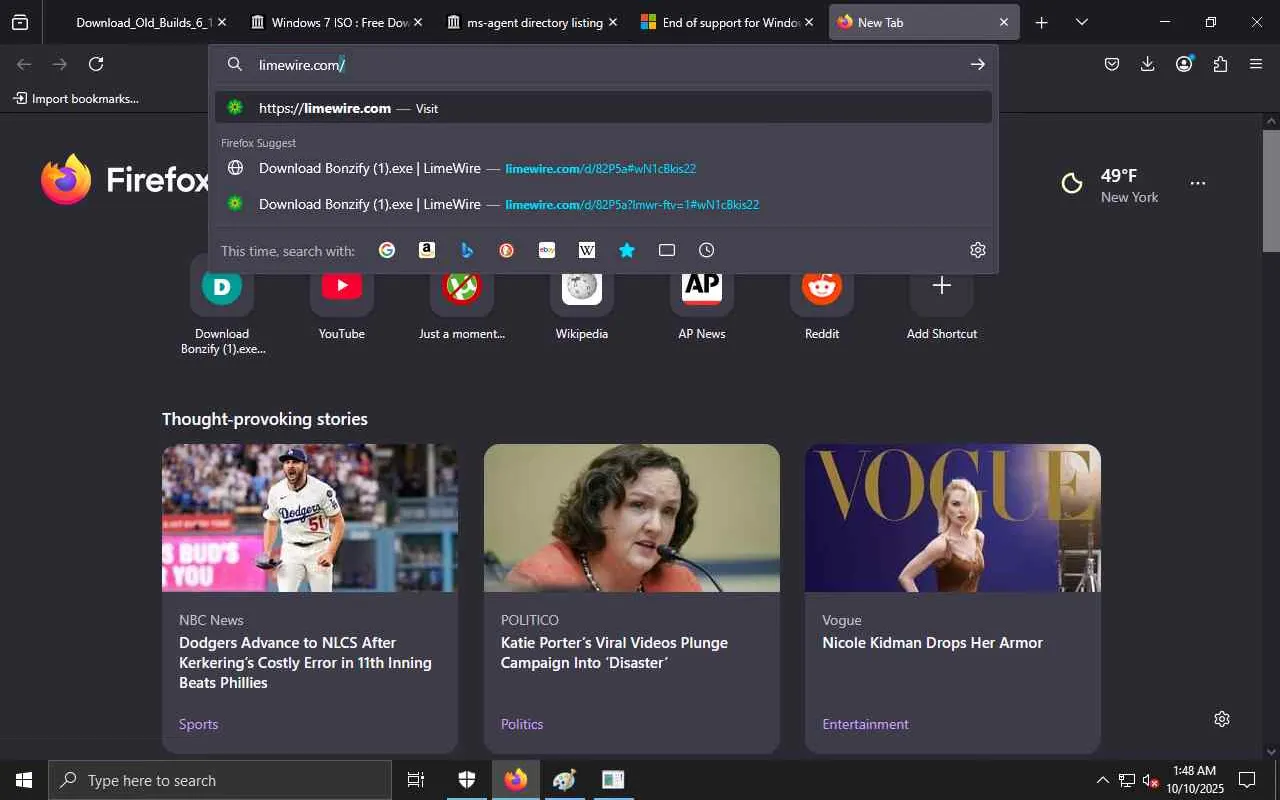Search this time with Google
This screenshot has height=800, width=1280.
click(387, 250)
